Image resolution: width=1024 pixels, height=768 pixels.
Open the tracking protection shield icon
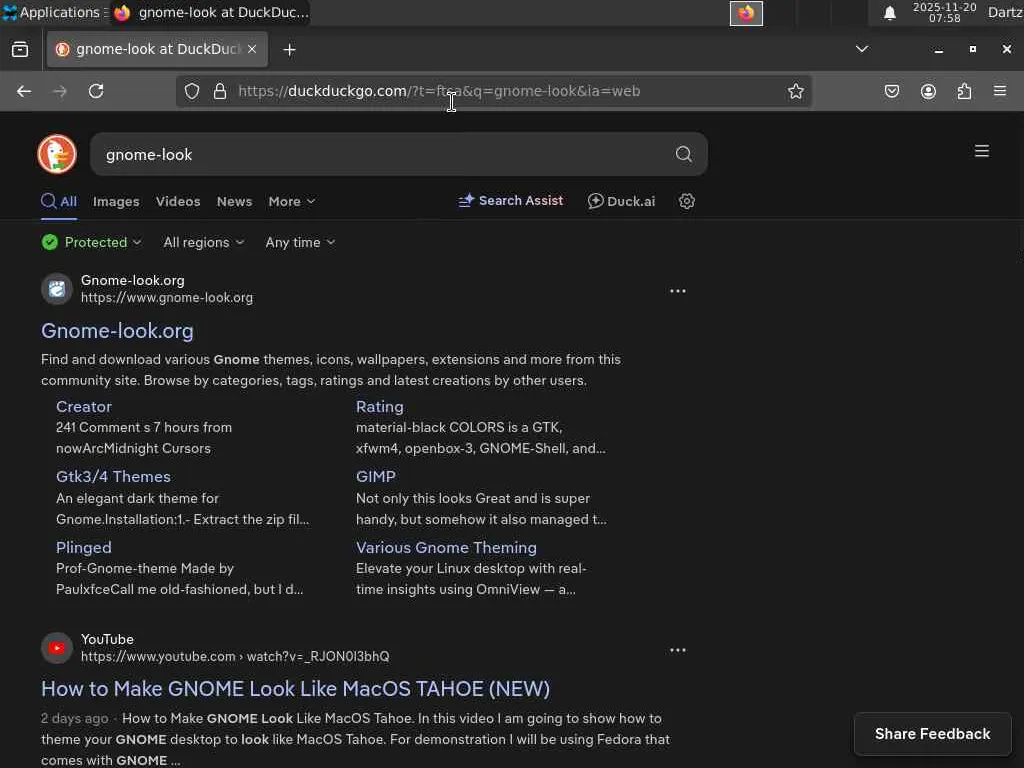192,91
